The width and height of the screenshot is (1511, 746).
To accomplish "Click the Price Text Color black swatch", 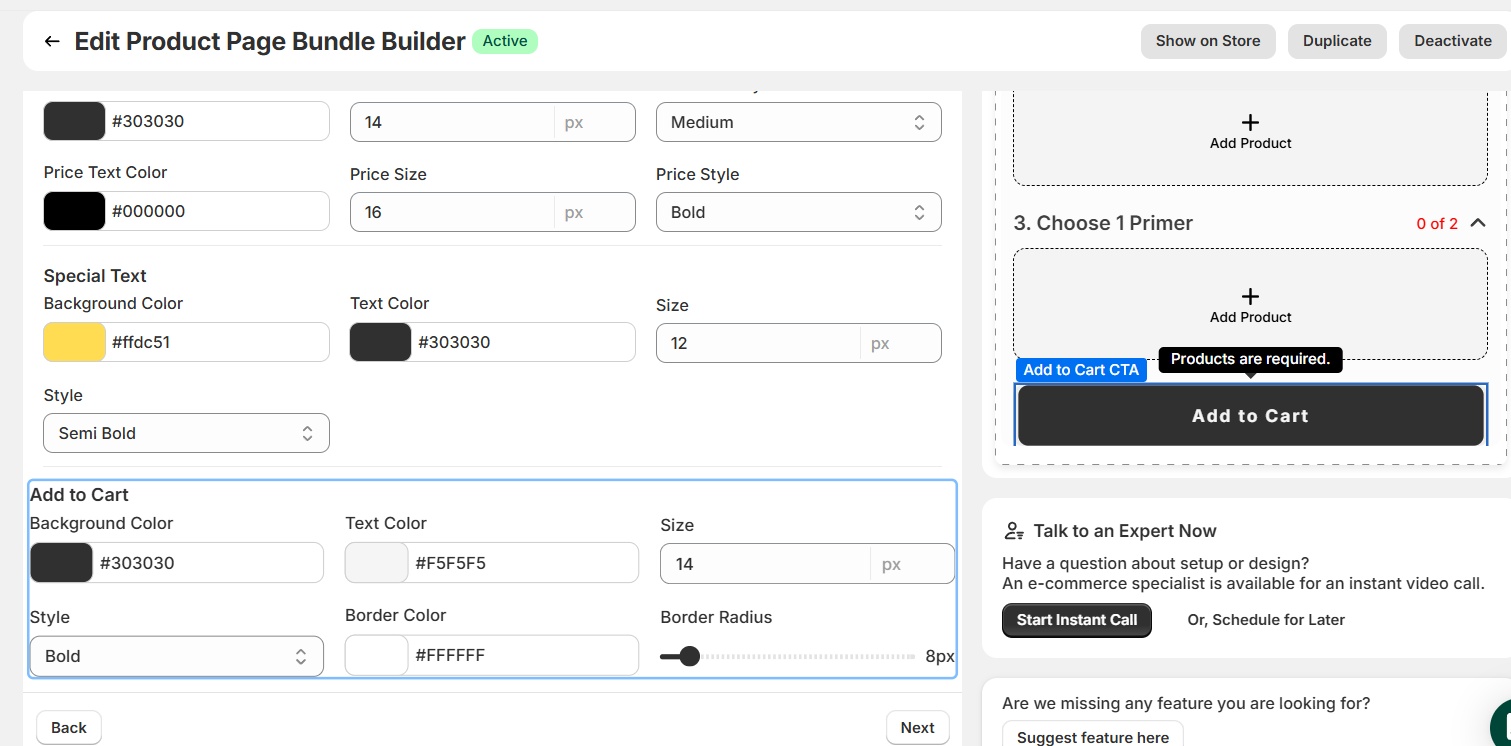I will pyautogui.click(x=75, y=211).
